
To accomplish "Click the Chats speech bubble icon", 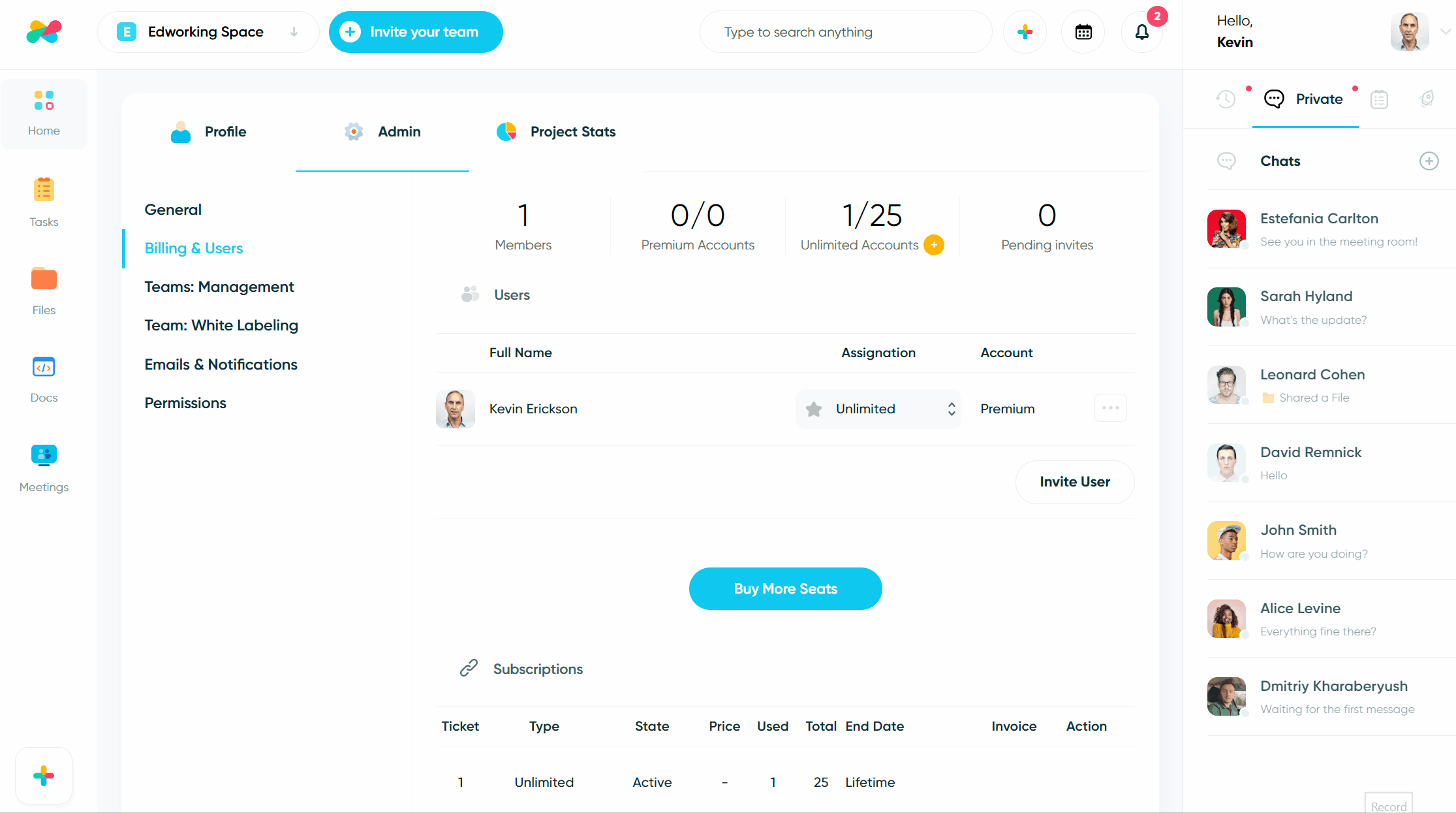I will point(1227,161).
